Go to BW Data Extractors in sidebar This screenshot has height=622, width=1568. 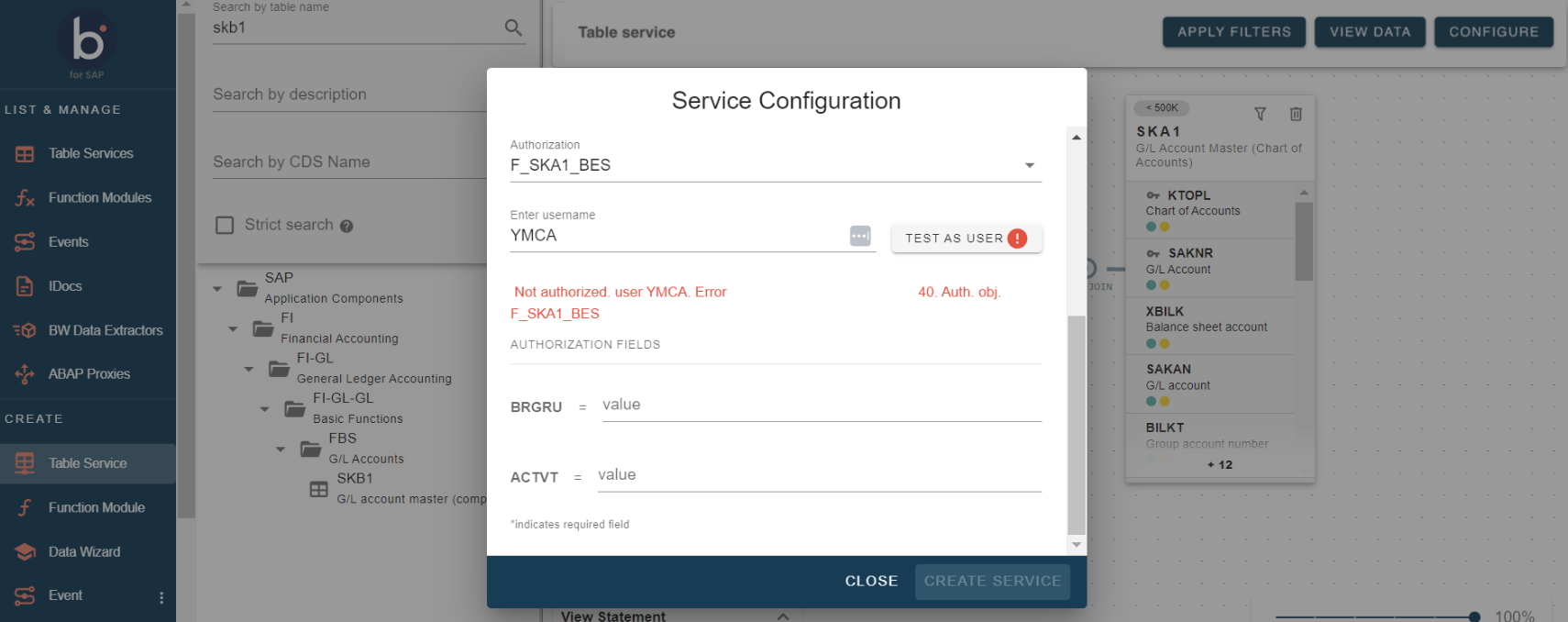coord(105,330)
